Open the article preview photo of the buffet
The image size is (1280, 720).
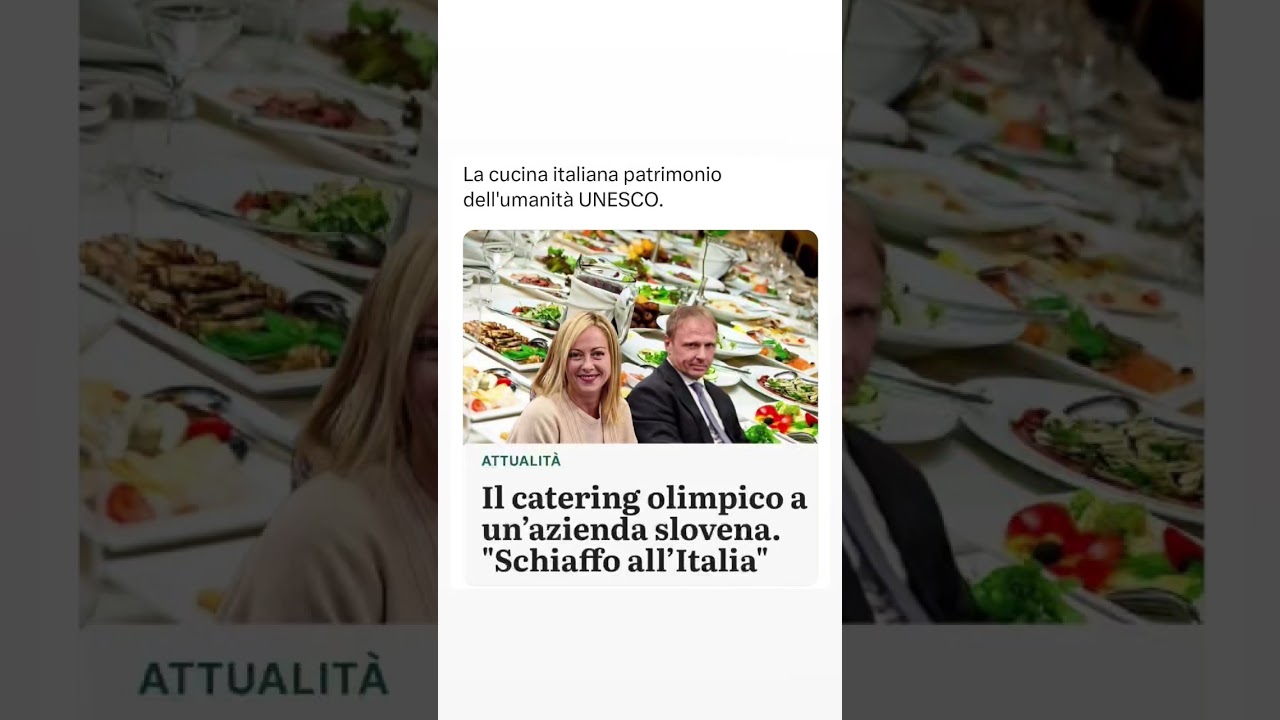640,337
